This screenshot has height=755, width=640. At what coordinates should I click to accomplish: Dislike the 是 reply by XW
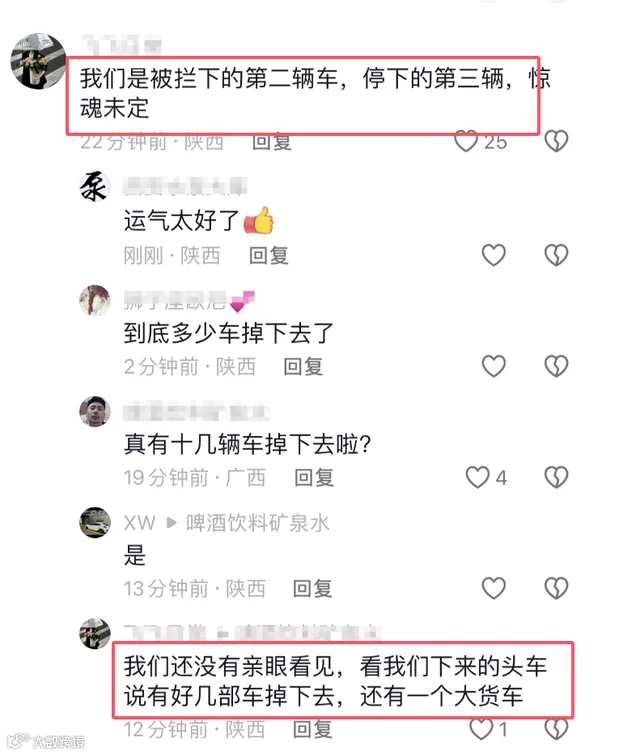click(x=556, y=588)
